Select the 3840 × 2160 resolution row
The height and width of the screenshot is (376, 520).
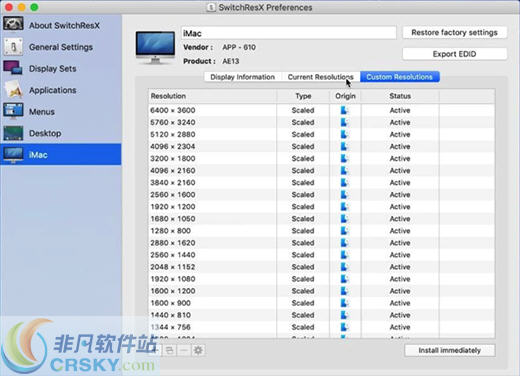[321, 182]
